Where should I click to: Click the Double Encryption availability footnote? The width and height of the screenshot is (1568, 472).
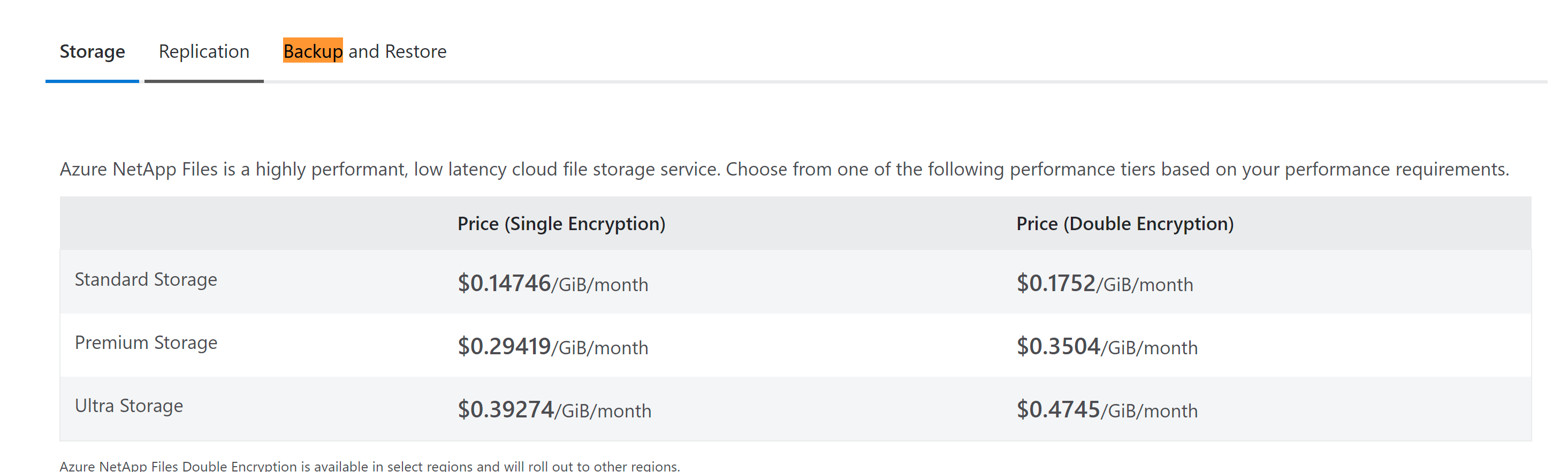click(x=369, y=466)
